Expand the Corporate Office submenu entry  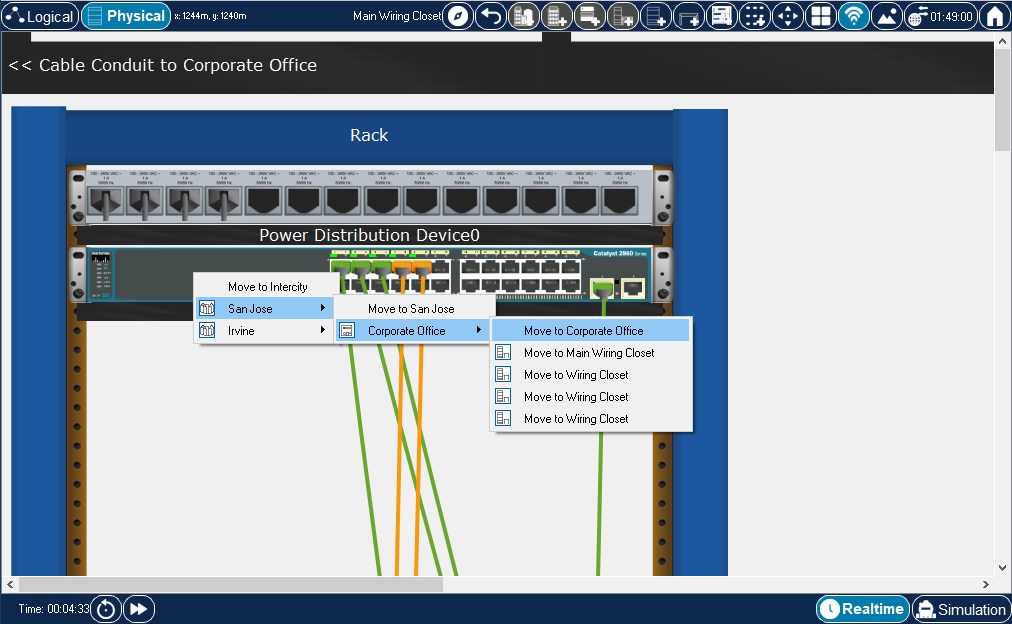coord(411,331)
